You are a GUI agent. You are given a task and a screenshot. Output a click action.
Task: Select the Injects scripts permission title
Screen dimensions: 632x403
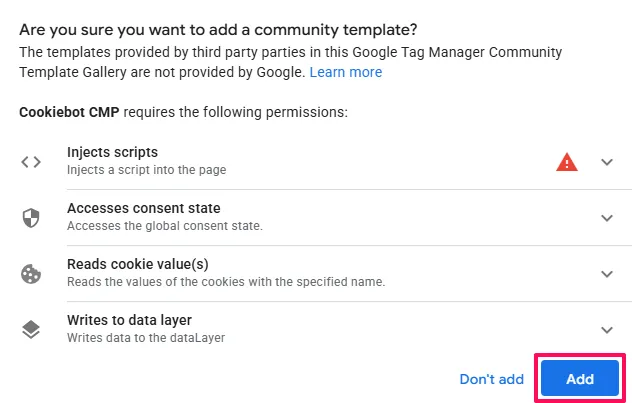[x=112, y=152]
